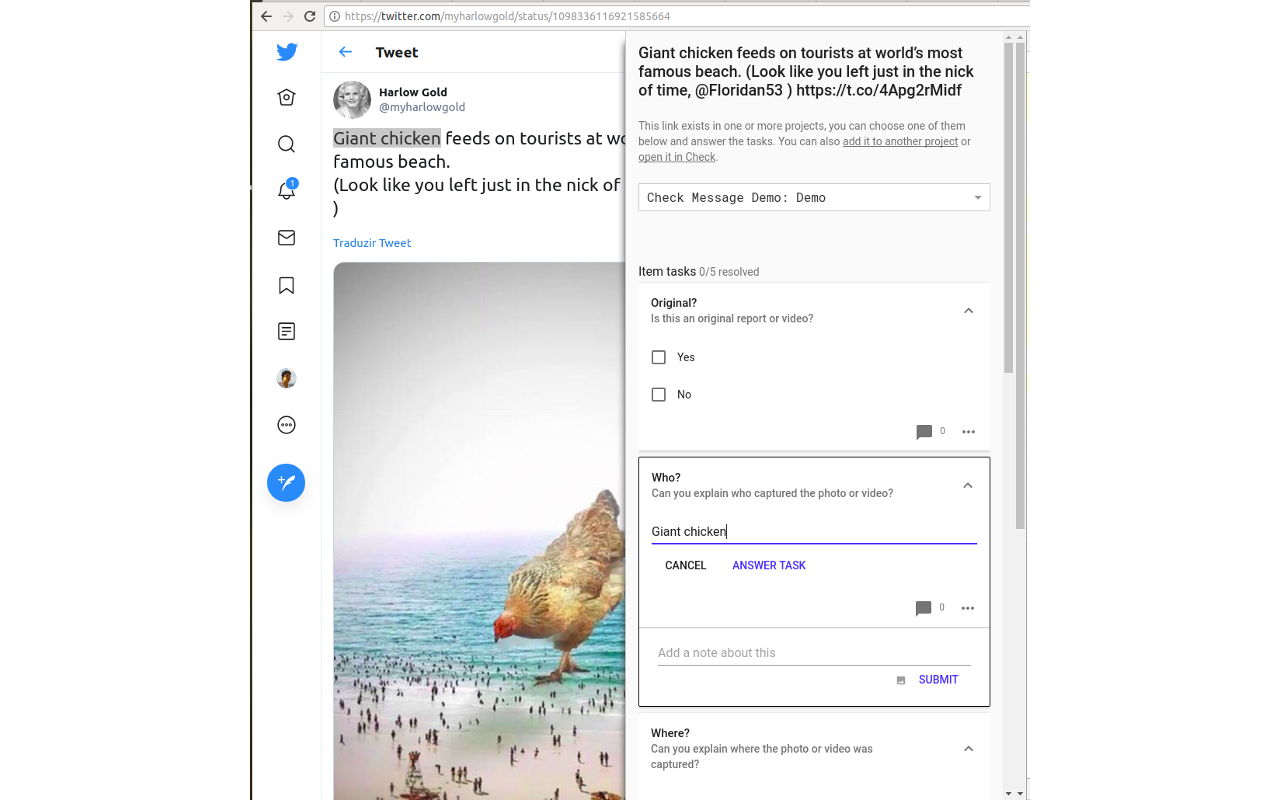Click the back arrow beside Tweet heading
Image resolution: width=1280 pixels, height=800 pixels.
point(346,52)
